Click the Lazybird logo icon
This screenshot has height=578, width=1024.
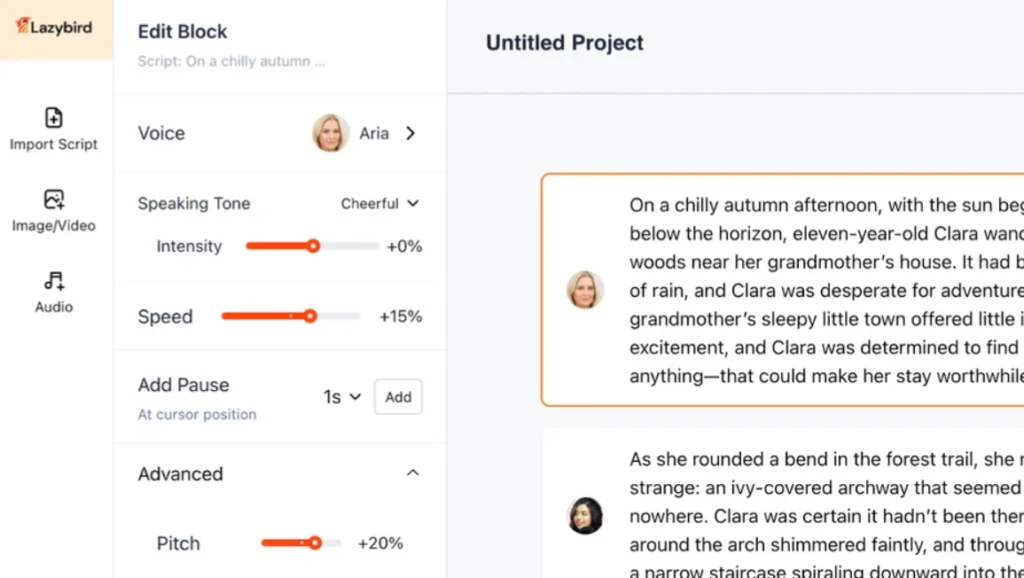[x=23, y=26]
